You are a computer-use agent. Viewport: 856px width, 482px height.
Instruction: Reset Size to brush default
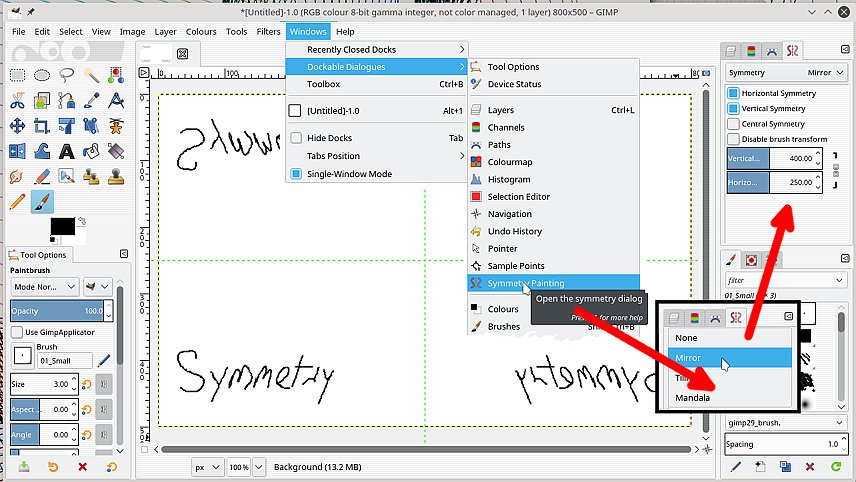86,384
